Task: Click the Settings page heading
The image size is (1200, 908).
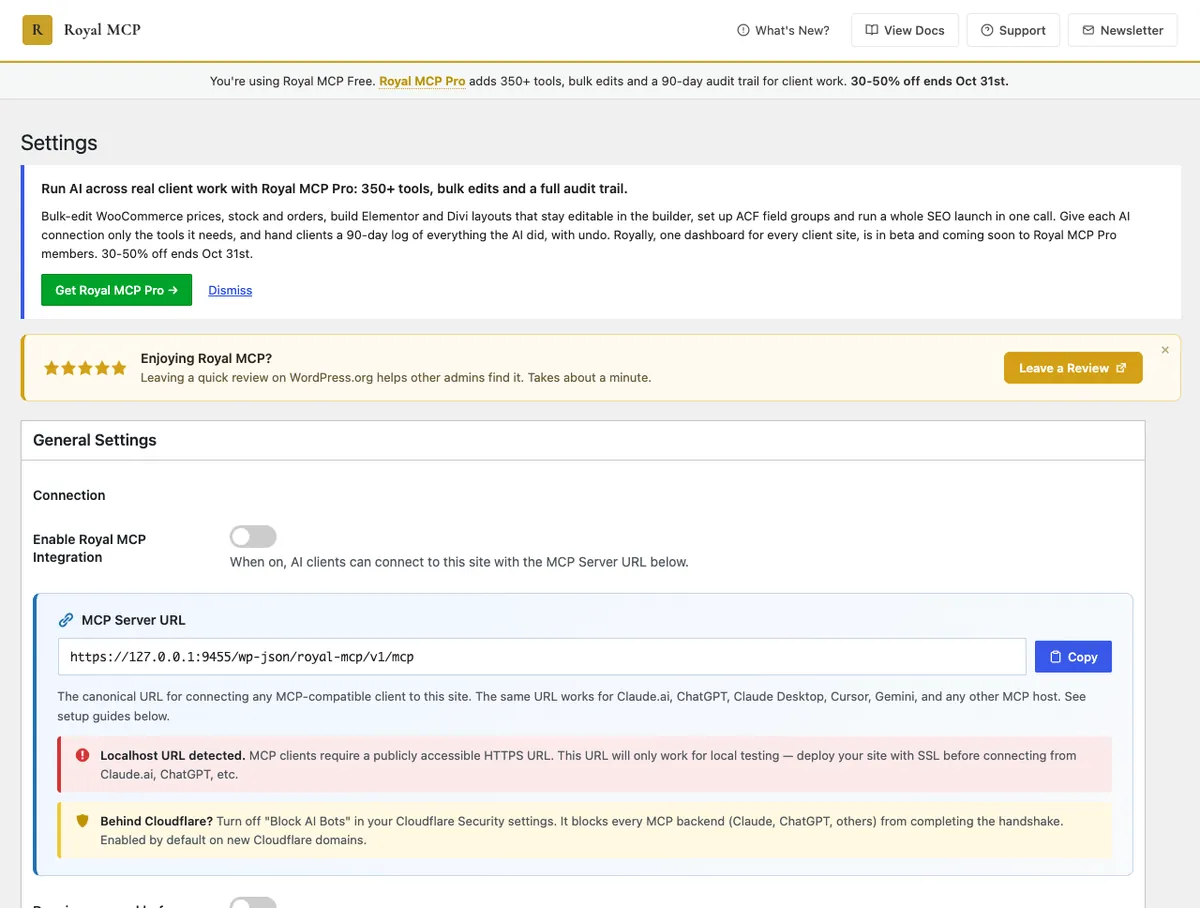Action: 59,143
